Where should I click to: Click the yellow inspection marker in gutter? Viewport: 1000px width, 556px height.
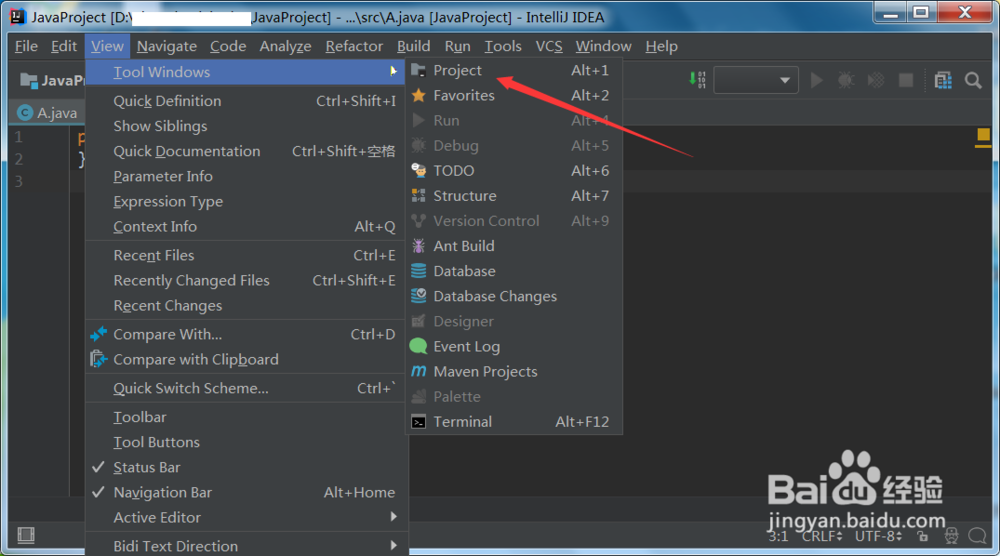coord(983,135)
